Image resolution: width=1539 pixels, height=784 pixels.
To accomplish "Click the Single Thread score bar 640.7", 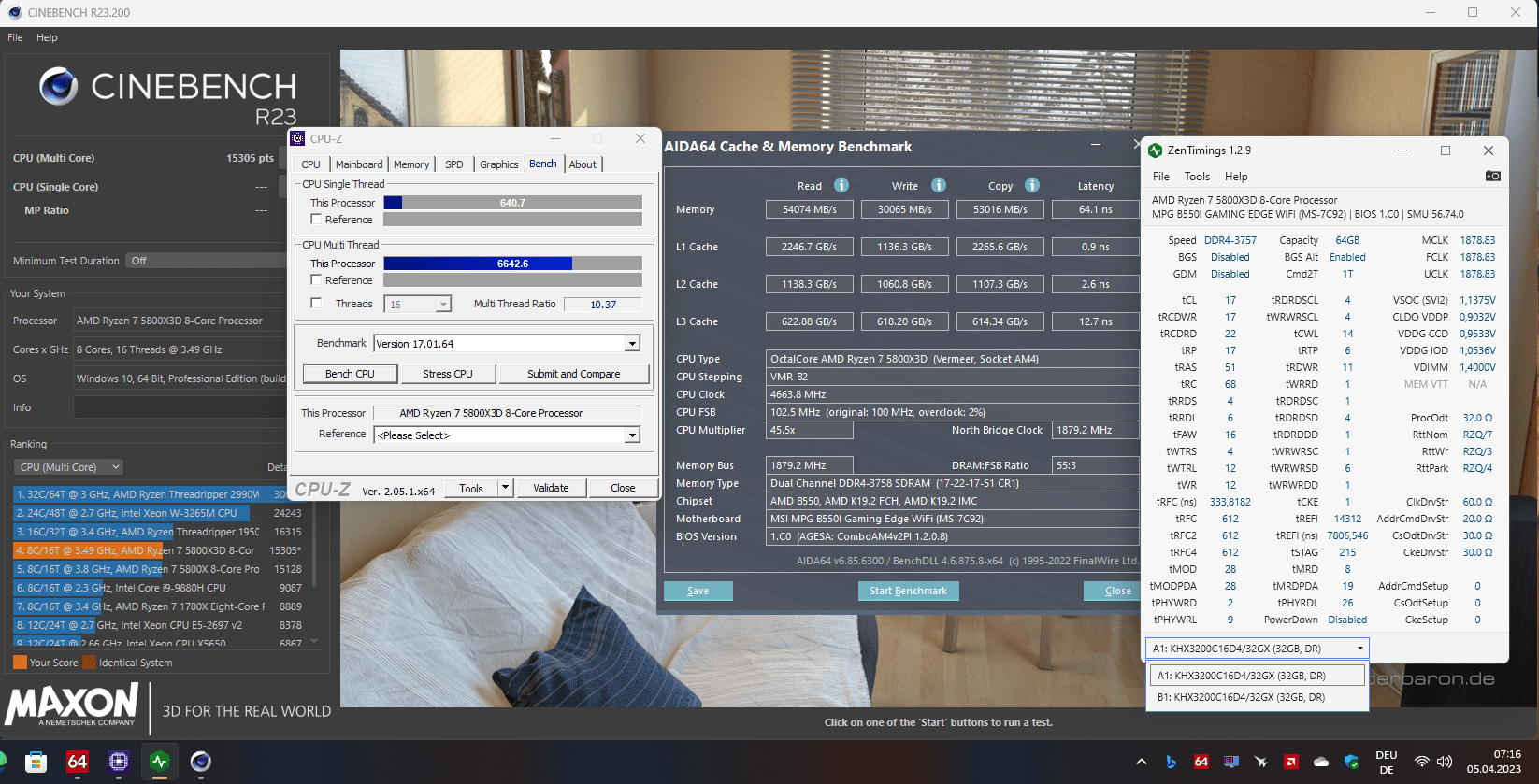I will [x=512, y=203].
